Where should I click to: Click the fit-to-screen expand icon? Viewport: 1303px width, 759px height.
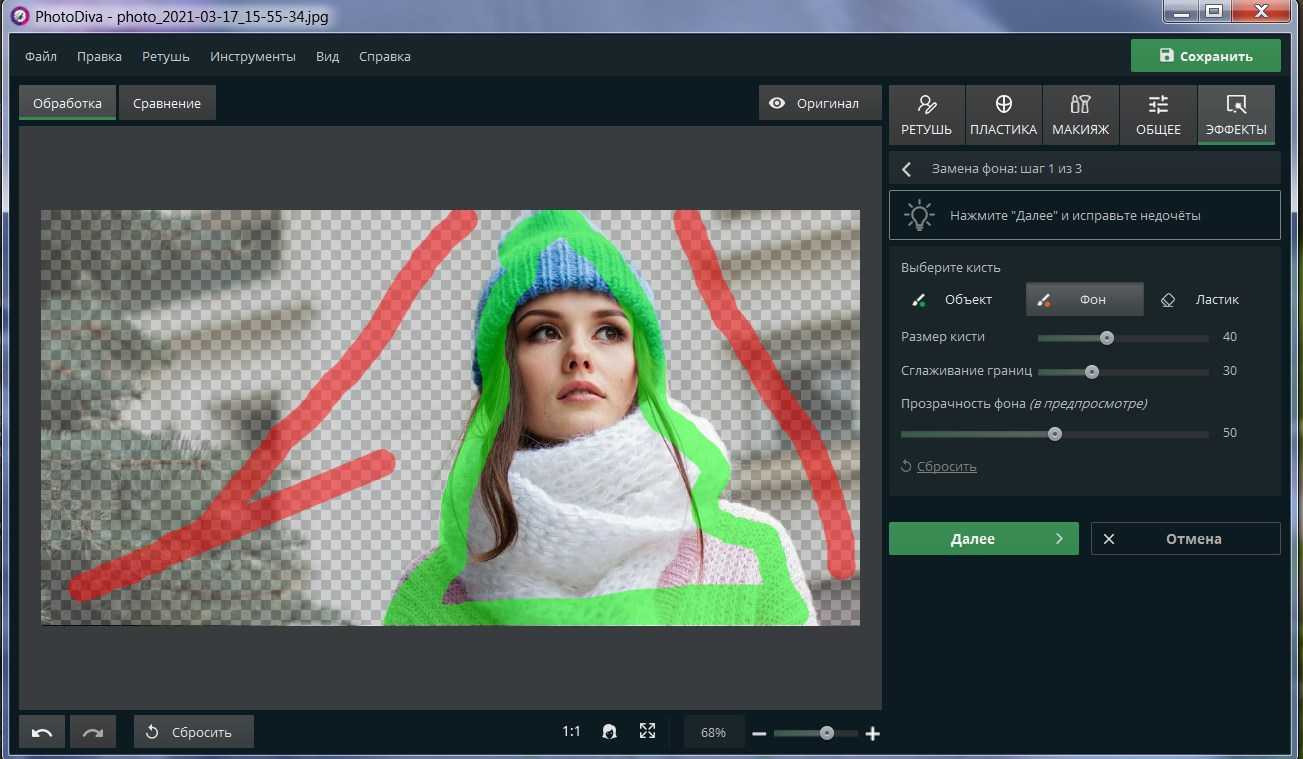coord(647,732)
